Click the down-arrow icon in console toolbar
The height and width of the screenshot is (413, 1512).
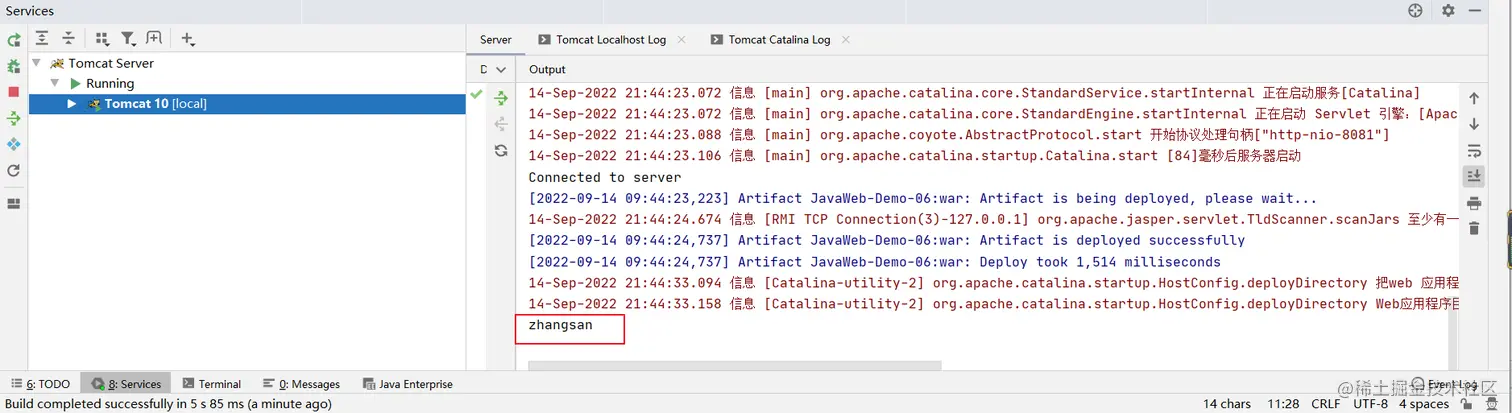pyautogui.click(x=1474, y=124)
